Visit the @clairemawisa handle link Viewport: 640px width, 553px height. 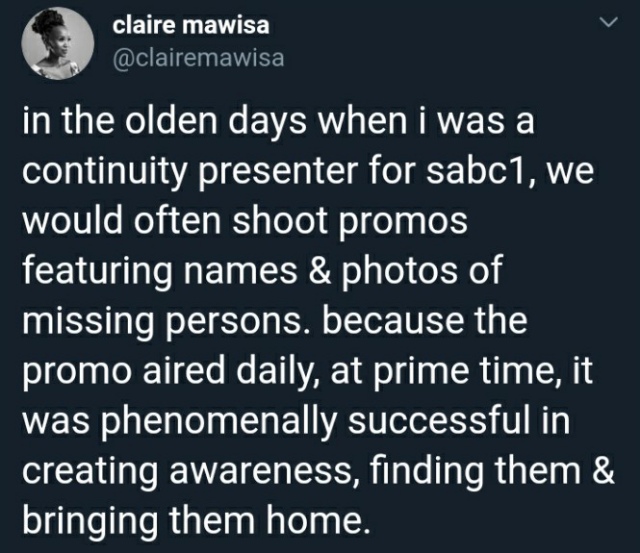(x=198, y=58)
